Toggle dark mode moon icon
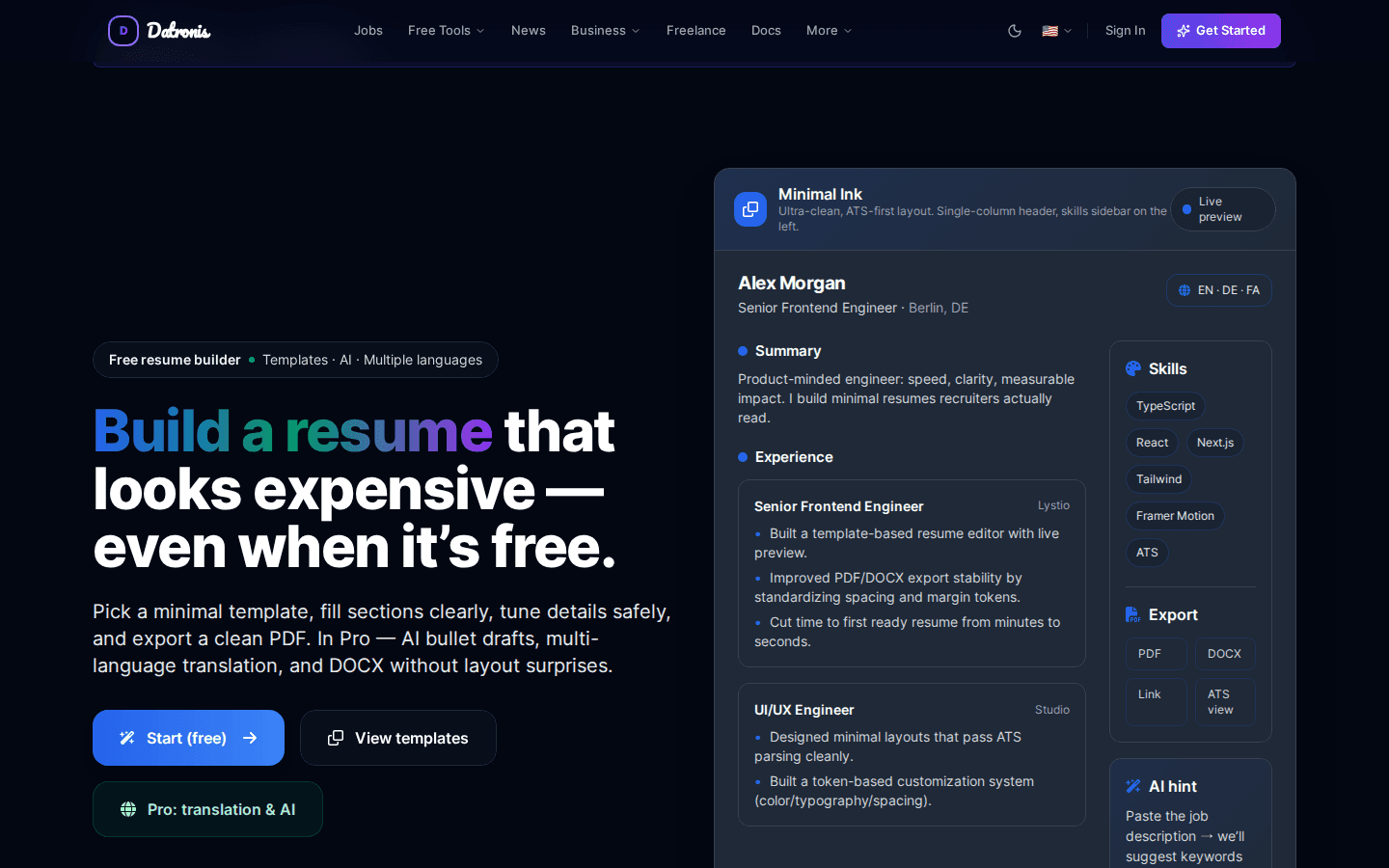This screenshot has height=868, width=1389. click(x=1015, y=31)
